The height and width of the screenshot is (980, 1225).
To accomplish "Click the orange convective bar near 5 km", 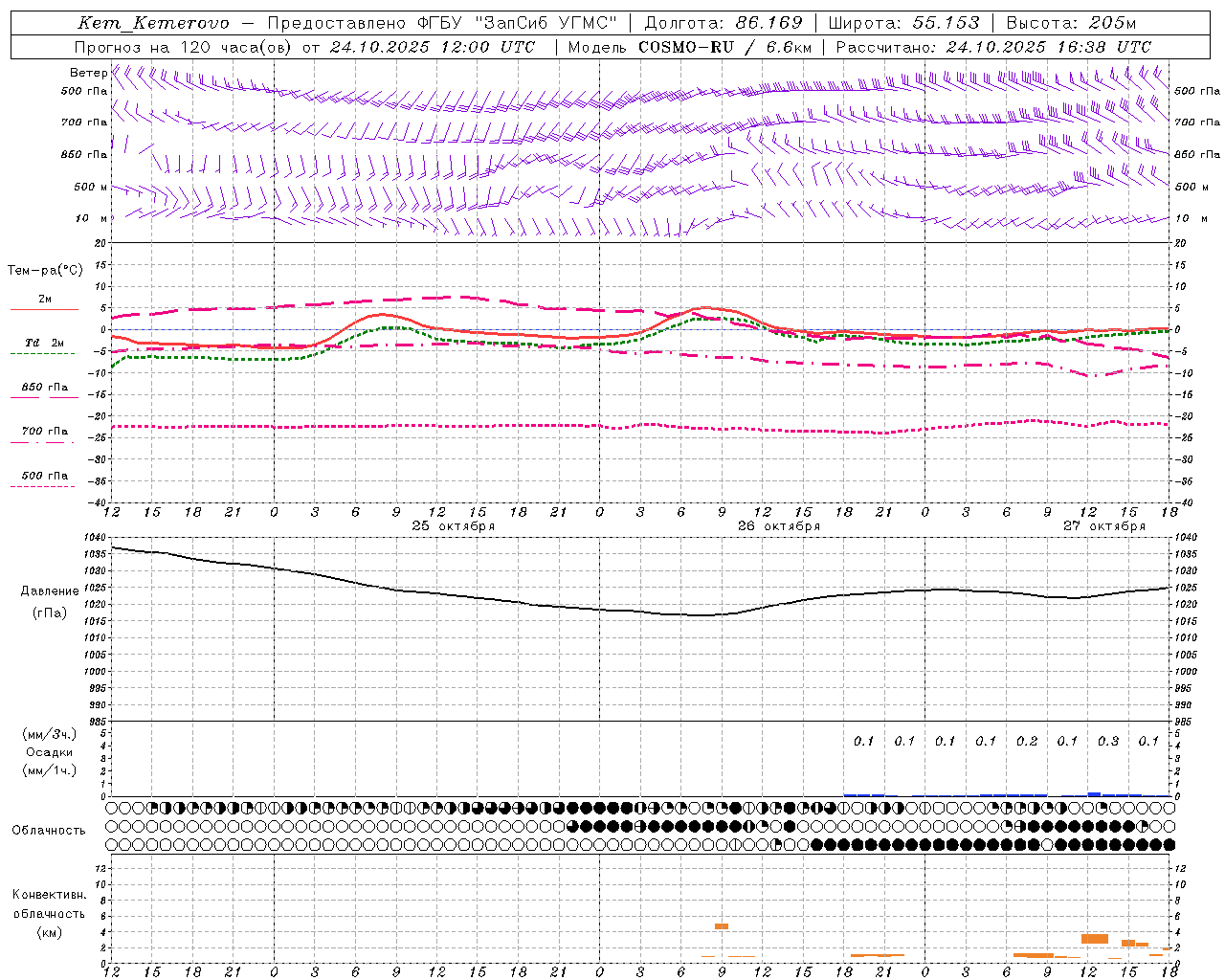I will (x=722, y=926).
